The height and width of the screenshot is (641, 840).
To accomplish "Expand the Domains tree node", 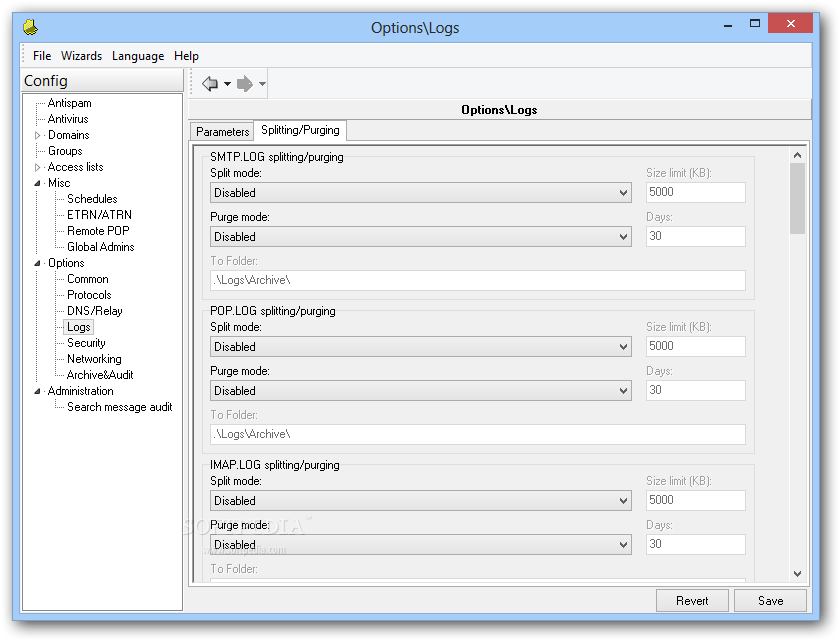I will click(x=38, y=135).
